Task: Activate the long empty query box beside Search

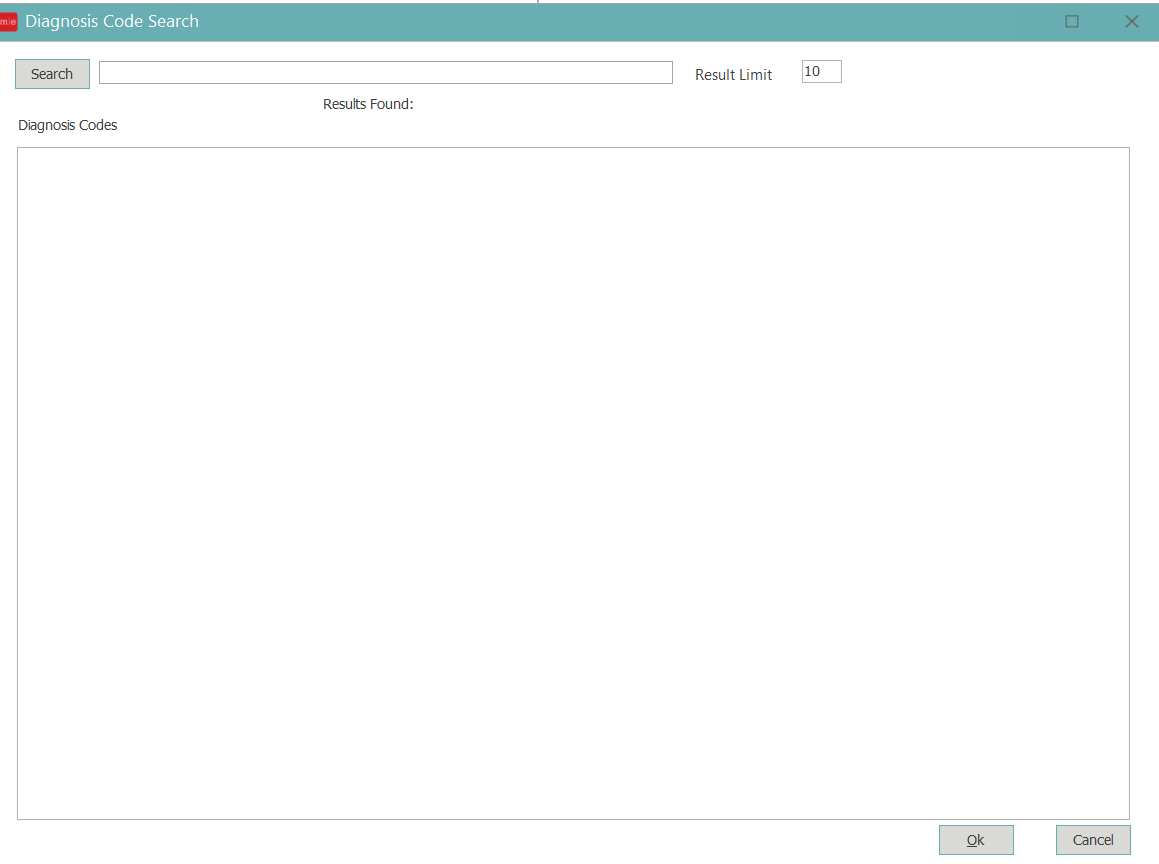Action: 385,73
